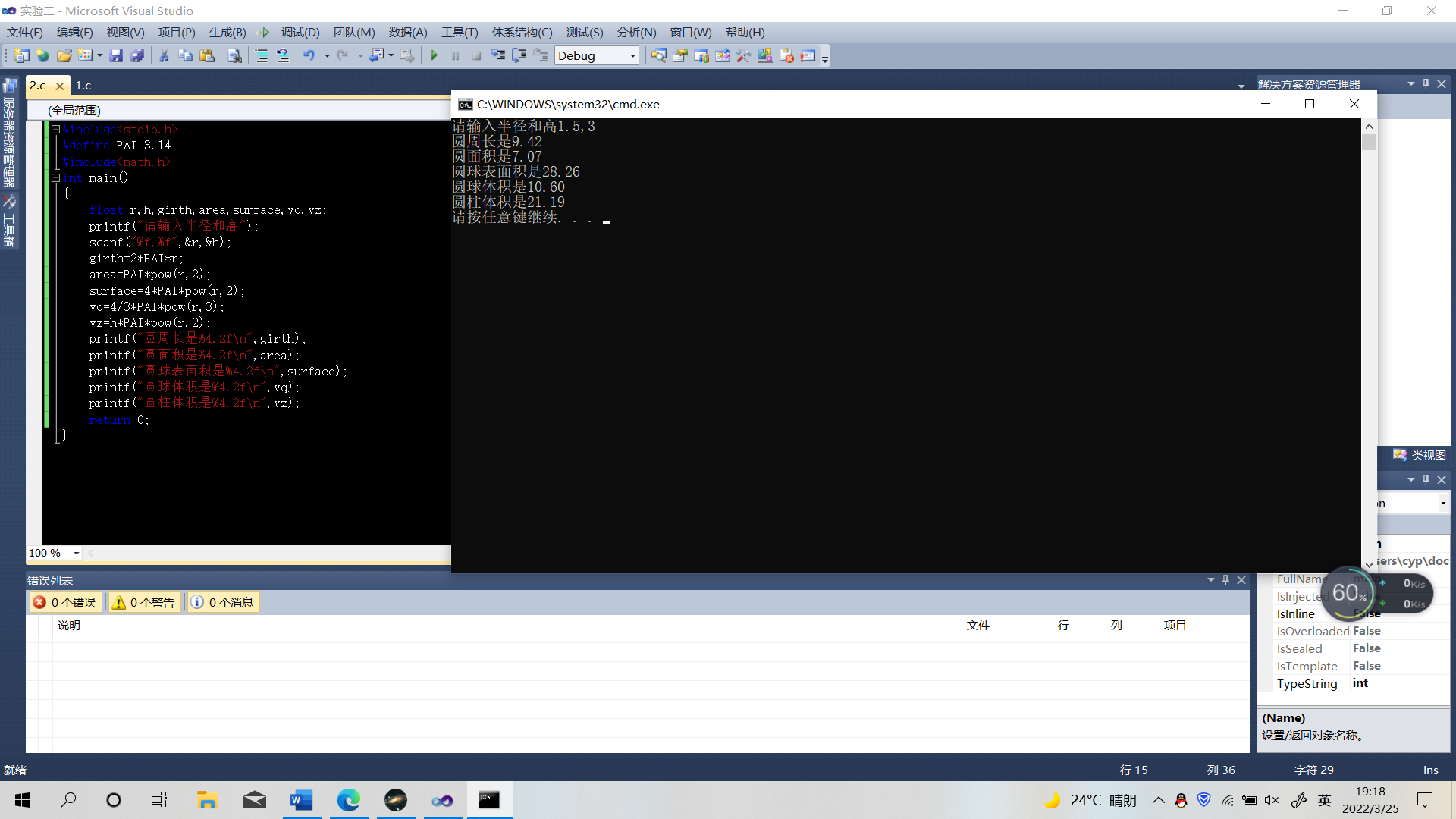Click the Open File folder icon

64,55
